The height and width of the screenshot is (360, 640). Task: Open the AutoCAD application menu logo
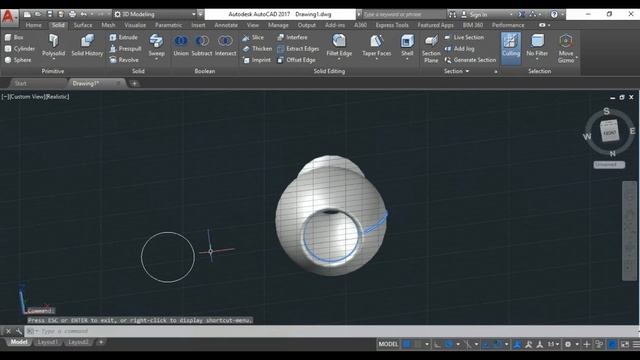(x=9, y=17)
